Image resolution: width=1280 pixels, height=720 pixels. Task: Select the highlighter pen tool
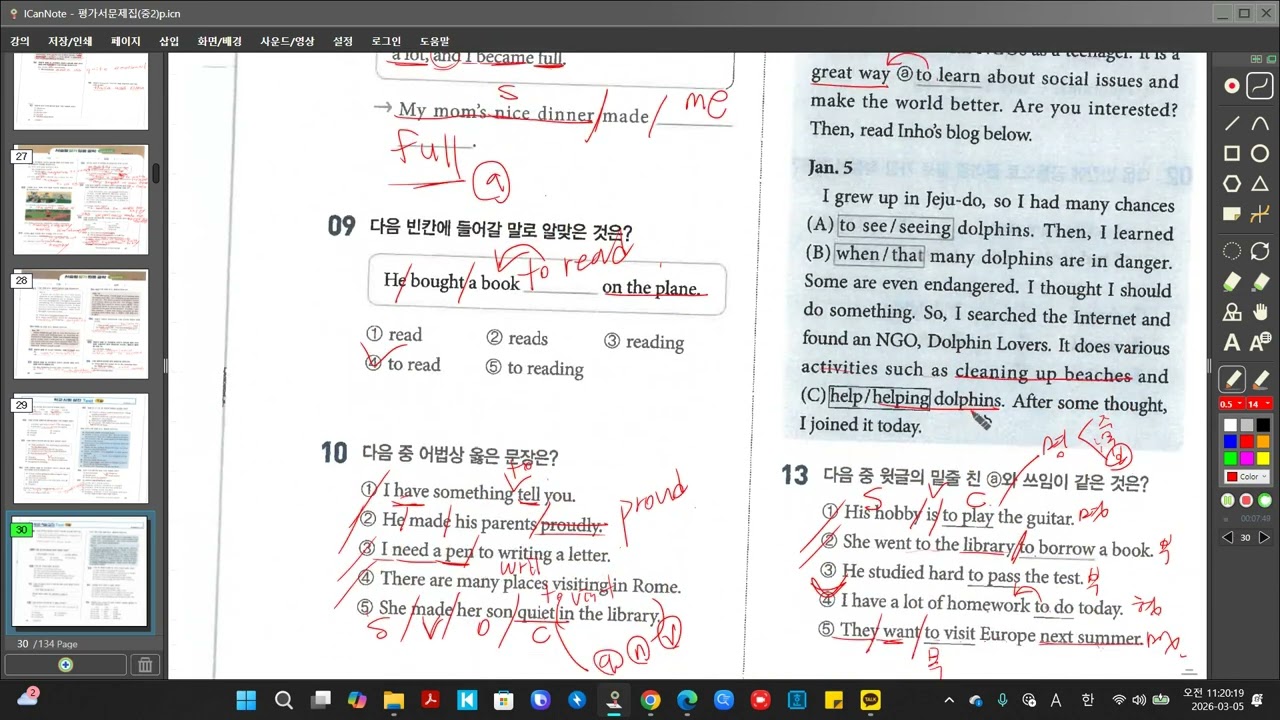tap(1260, 380)
